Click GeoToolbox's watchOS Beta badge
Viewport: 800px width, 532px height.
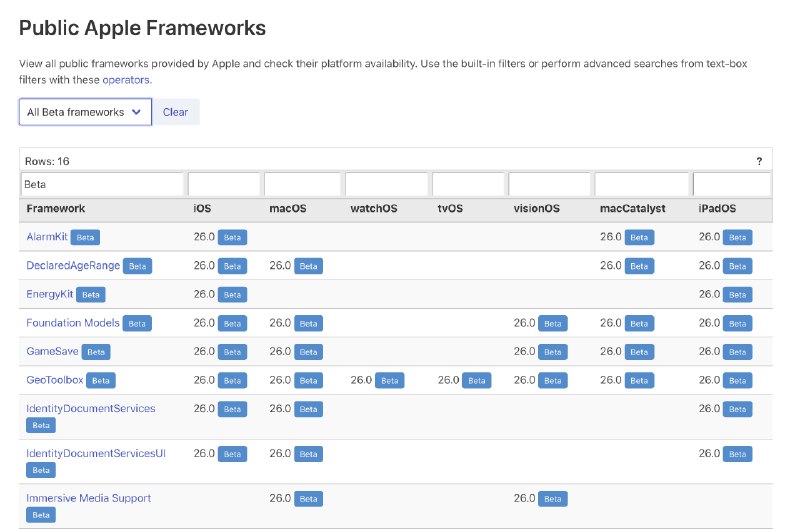(x=390, y=381)
